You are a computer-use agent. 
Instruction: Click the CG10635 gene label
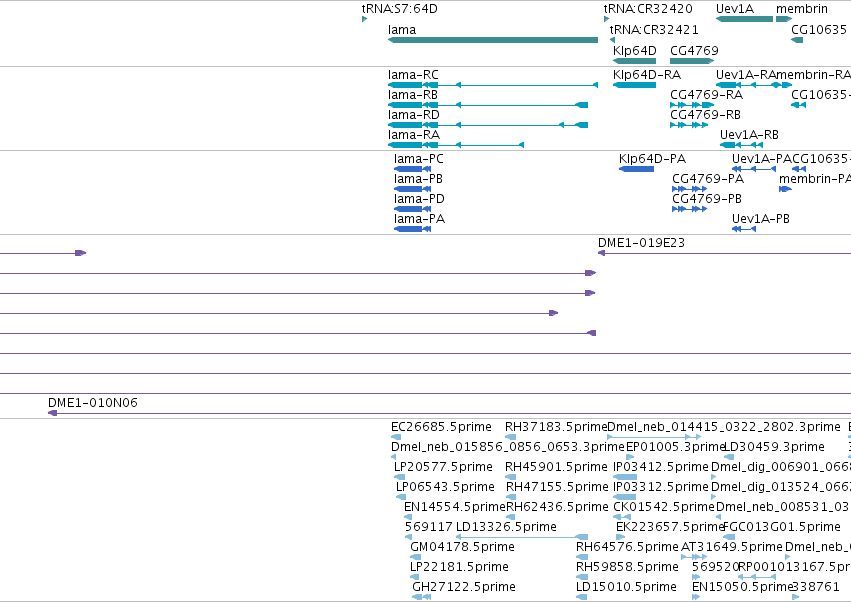(818, 29)
